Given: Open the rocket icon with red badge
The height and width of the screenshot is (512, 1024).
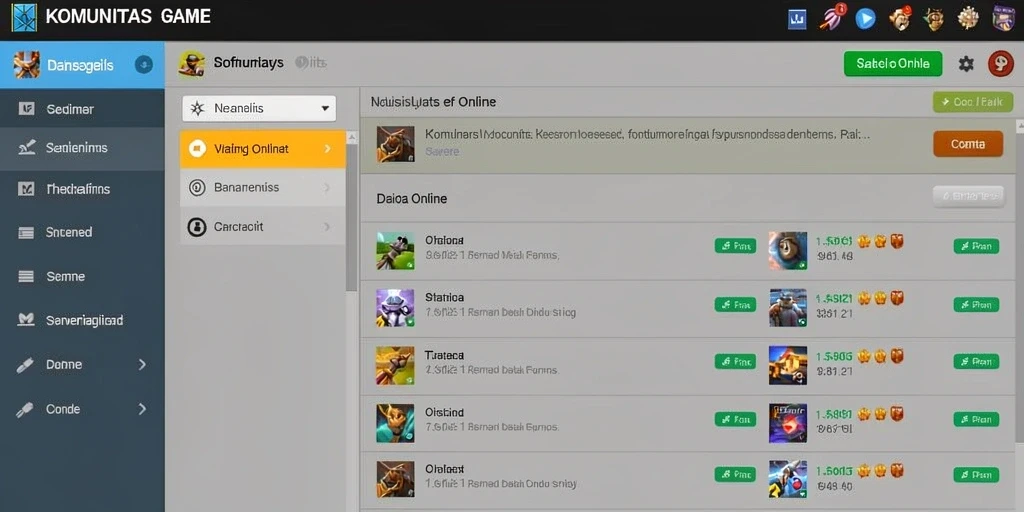Looking at the screenshot, I should pyautogui.click(x=832, y=18).
